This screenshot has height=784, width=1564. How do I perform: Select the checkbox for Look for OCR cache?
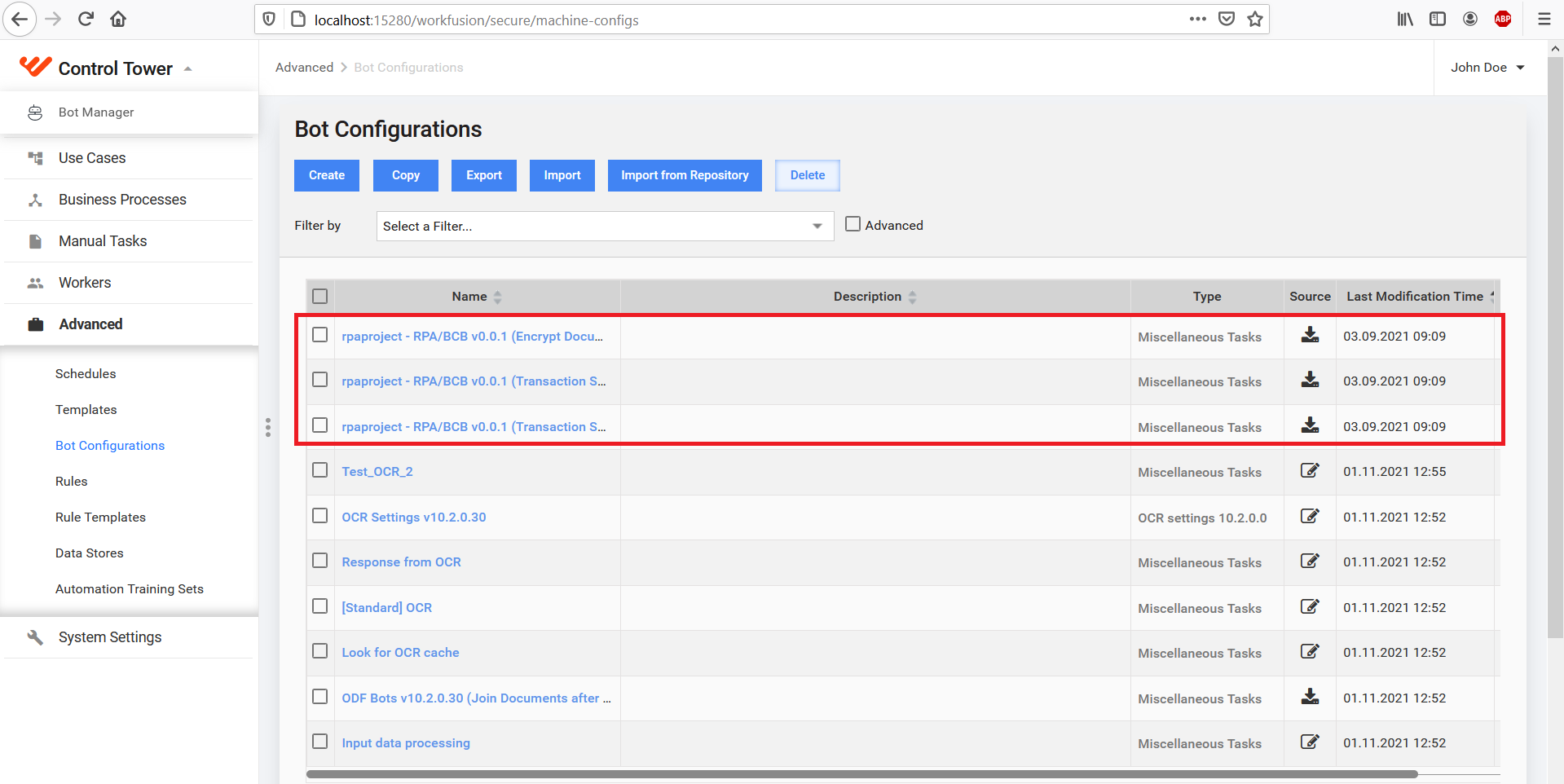click(x=319, y=651)
